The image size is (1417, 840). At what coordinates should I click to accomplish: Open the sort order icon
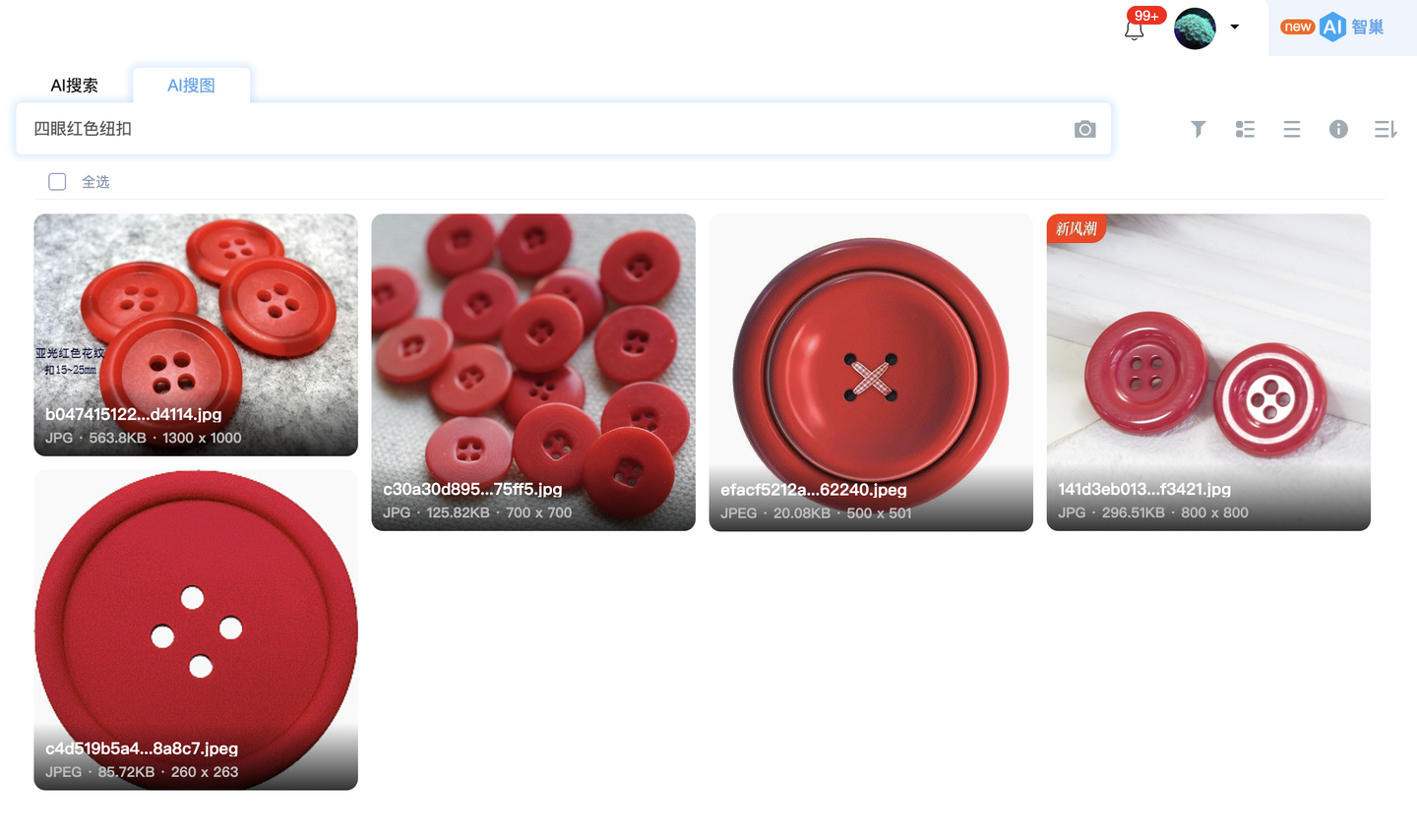1386,129
